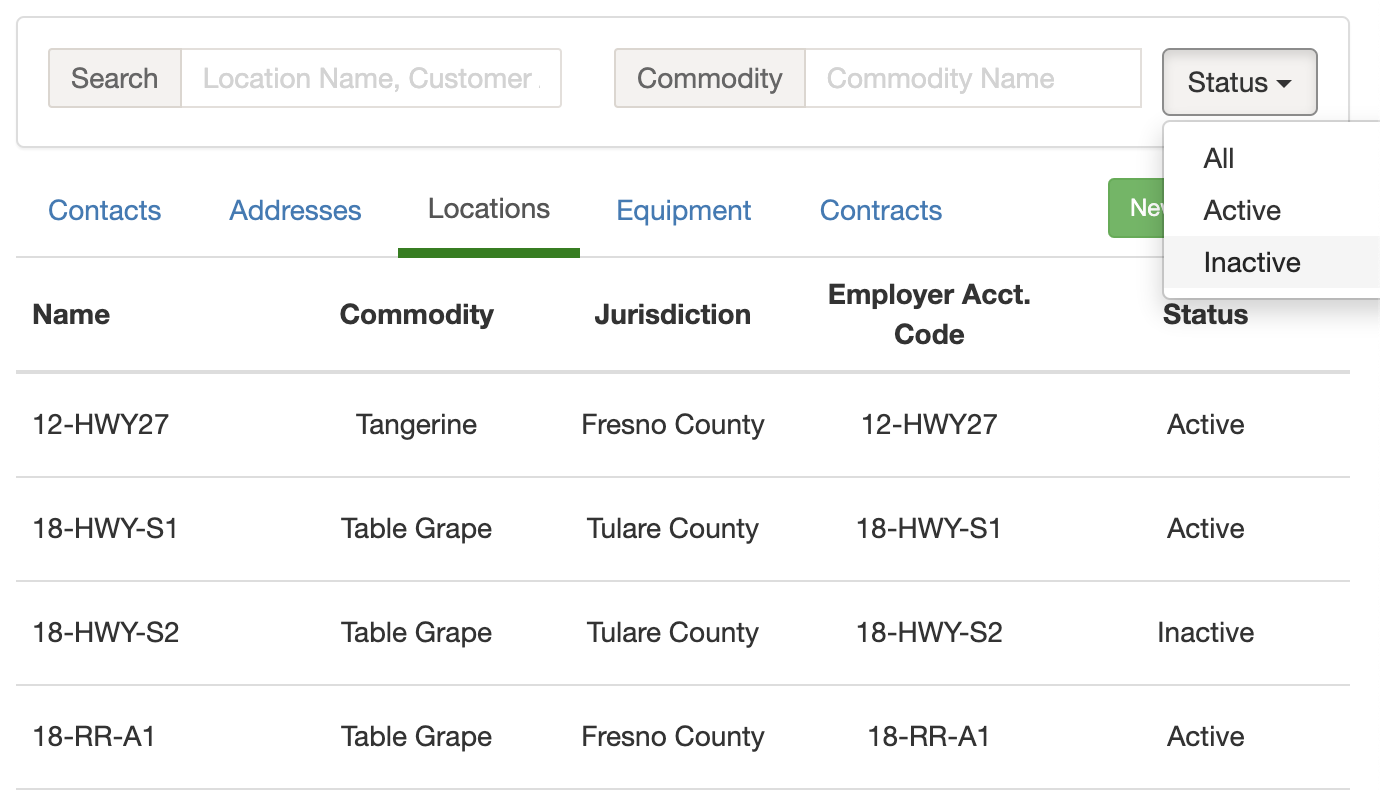Select the 18-HWY-S1 location name
This screenshot has height=790, width=1380.
pos(106,528)
